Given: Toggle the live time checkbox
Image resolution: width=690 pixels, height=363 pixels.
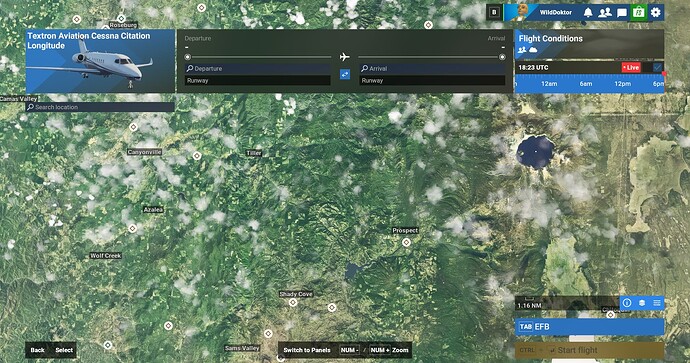Looking at the screenshot, I should 657,67.
